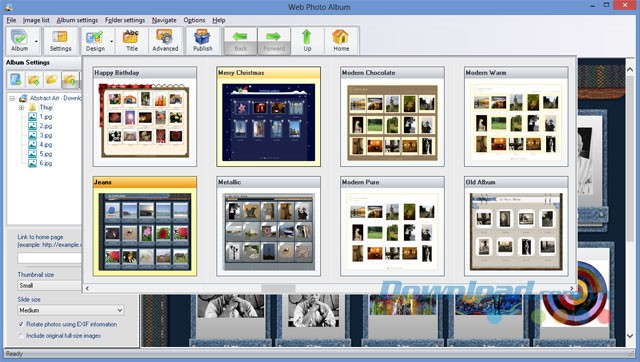Choose the Merry Christmas design template
Viewport: 640px width, 362px height.
pos(269,117)
